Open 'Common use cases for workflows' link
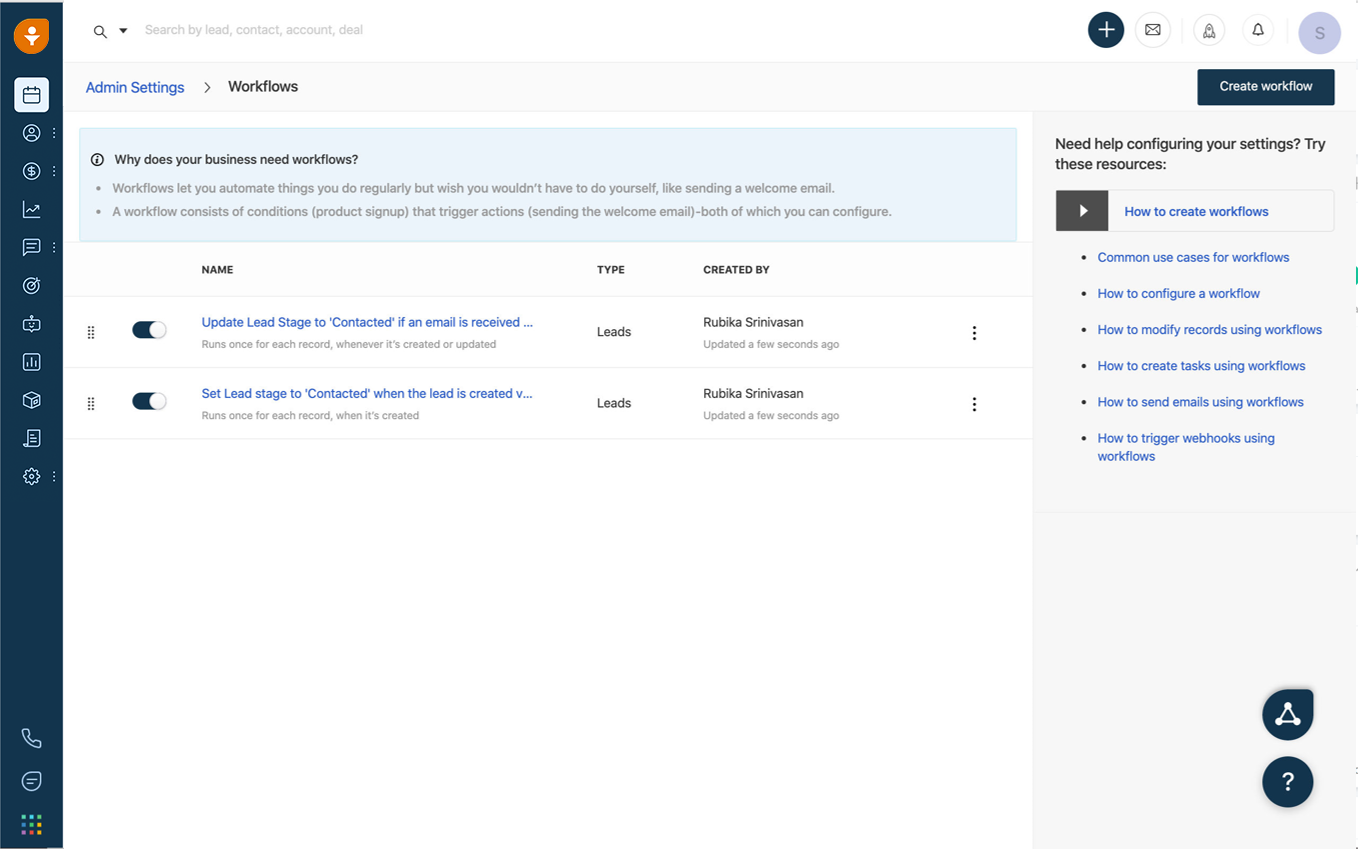1358x849 pixels. click(x=1193, y=257)
